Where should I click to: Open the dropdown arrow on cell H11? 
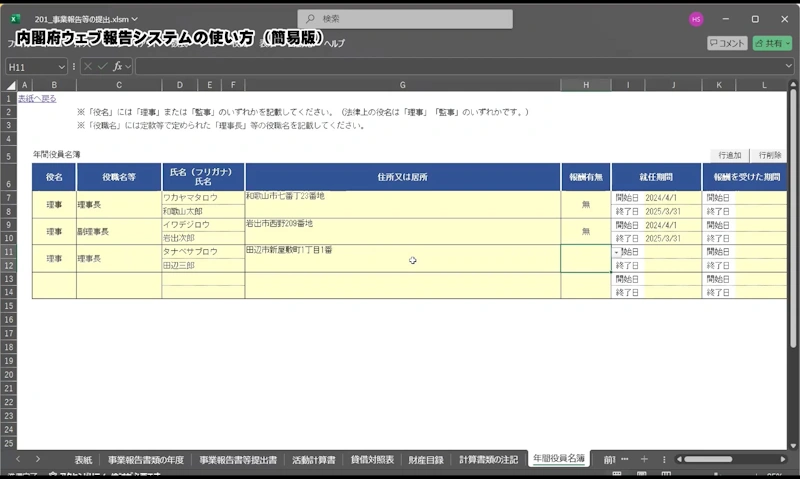[616, 252]
